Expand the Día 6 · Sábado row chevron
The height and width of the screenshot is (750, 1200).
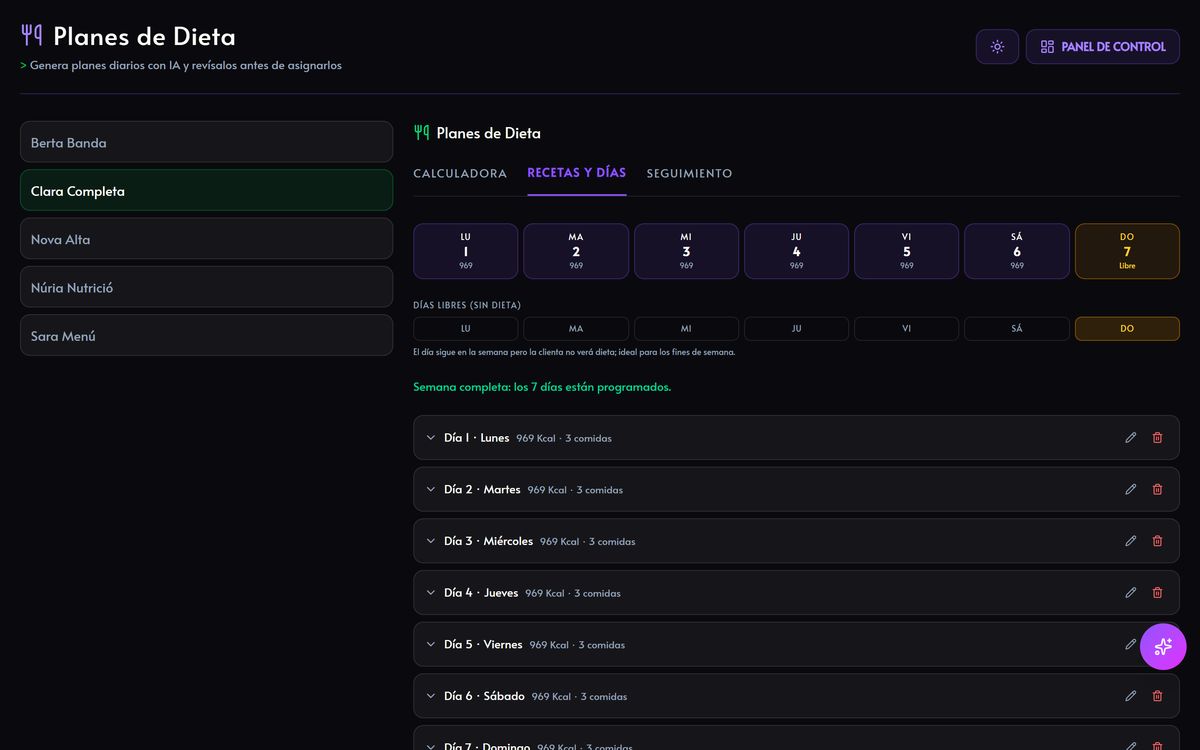coord(431,696)
